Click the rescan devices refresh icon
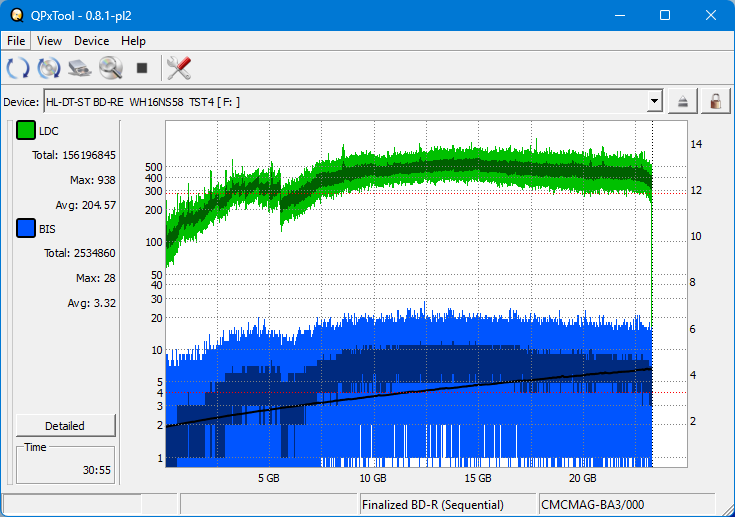The height and width of the screenshot is (517, 735). pos(18,68)
